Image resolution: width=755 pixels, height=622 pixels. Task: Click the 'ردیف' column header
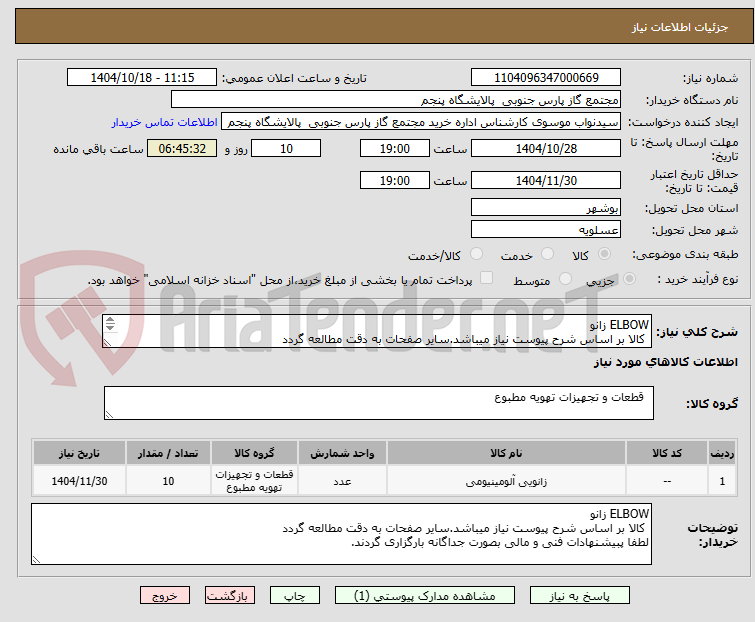point(722,453)
